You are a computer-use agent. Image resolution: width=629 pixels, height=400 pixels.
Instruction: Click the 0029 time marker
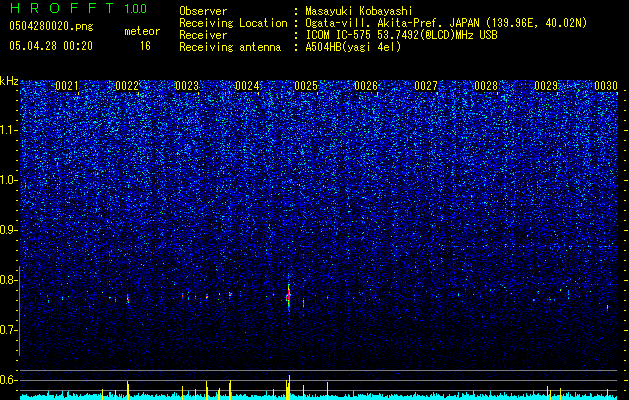coord(546,86)
